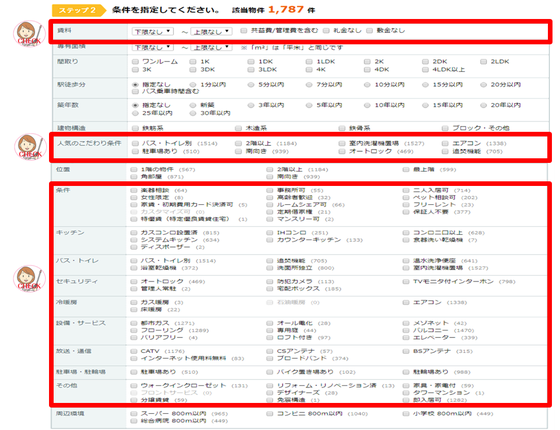Check the 床暖房 option
The image size is (560, 430).
tap(134, 310)
